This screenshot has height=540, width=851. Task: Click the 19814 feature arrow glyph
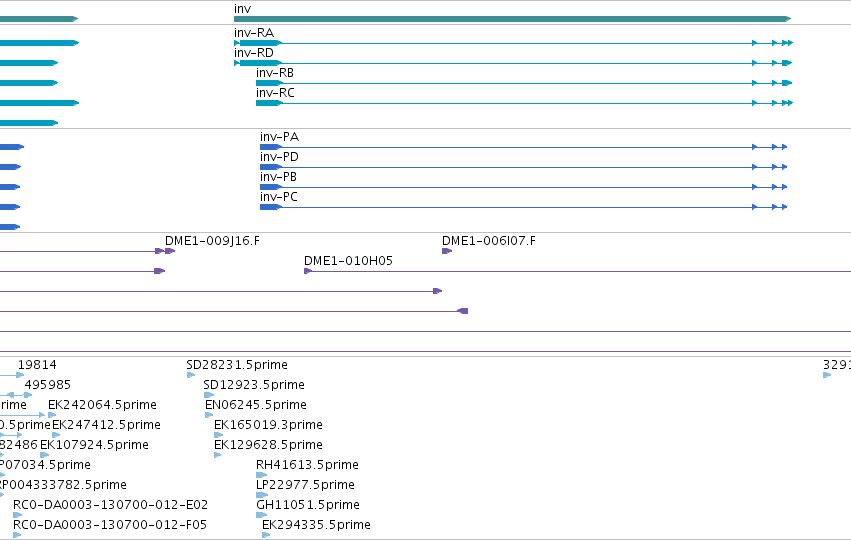[20, 375]
